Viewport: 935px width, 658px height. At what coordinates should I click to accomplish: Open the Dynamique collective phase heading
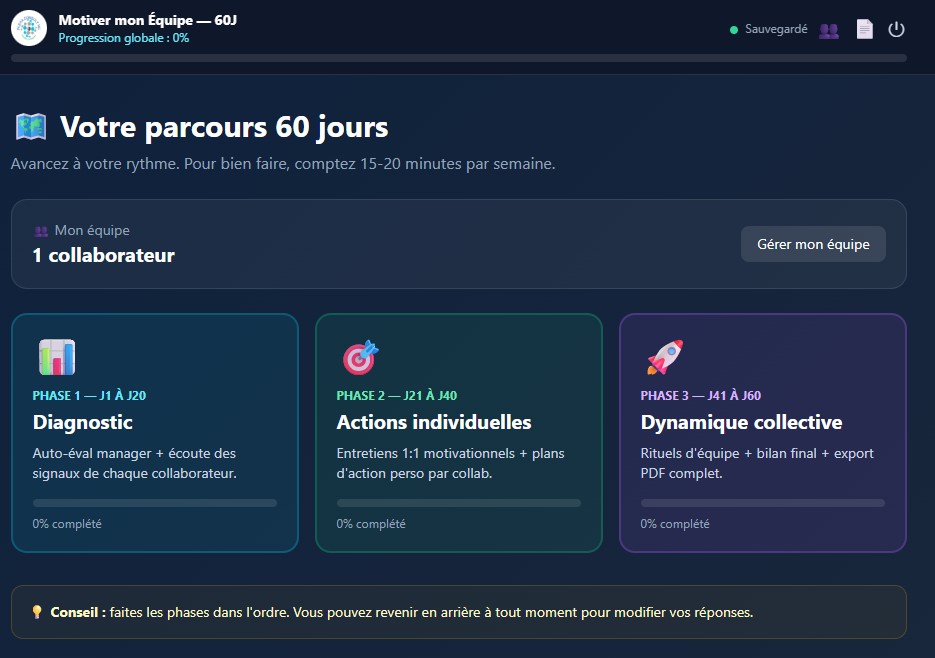(741, 422)
